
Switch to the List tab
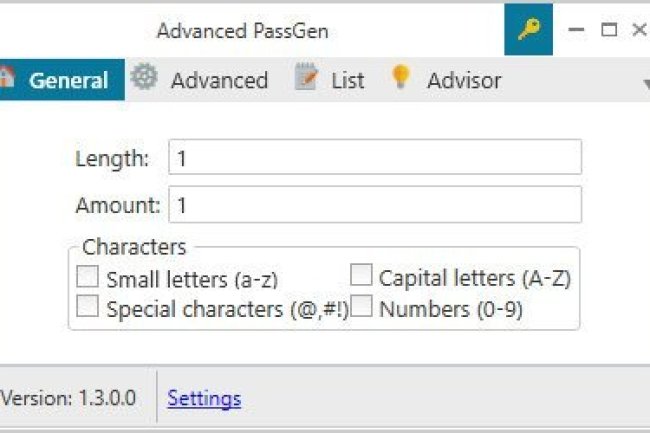(347, 81)
